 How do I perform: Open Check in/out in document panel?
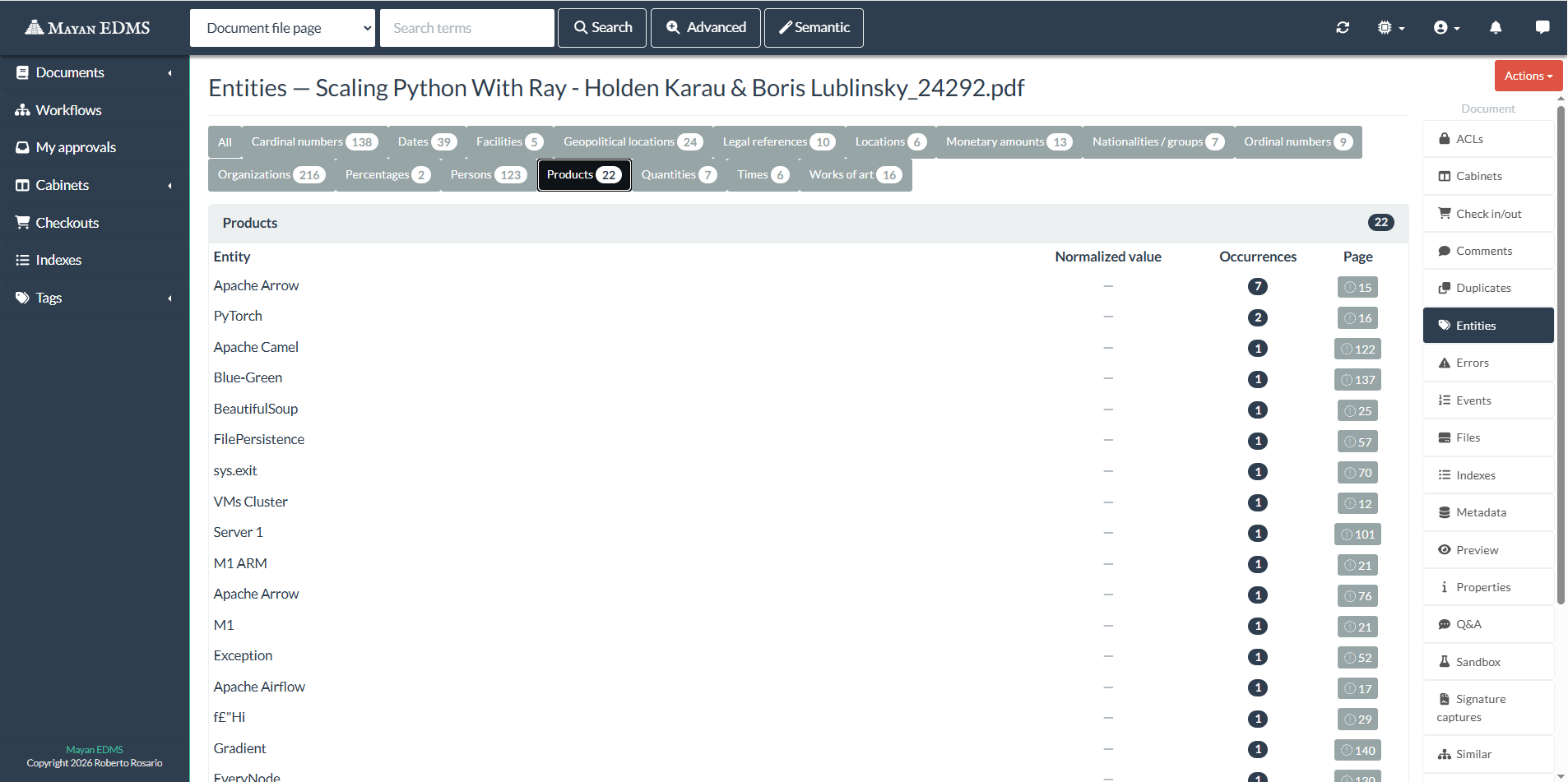click(1488, 214)
